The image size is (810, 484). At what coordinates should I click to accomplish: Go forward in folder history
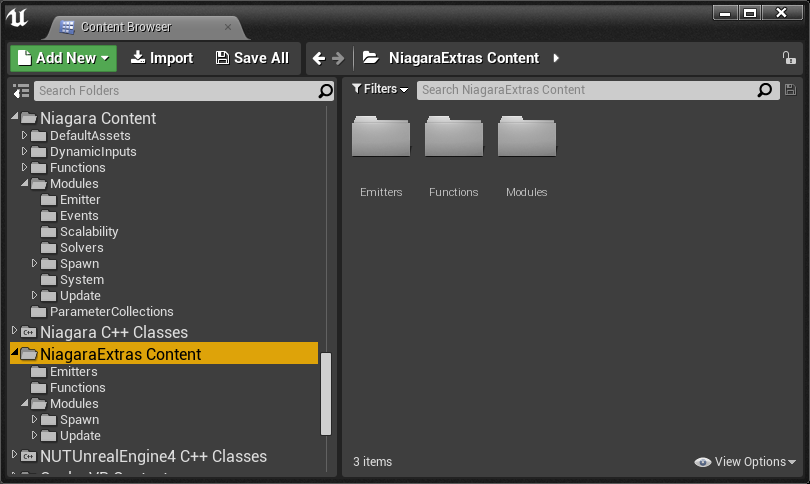pos(338,58)
